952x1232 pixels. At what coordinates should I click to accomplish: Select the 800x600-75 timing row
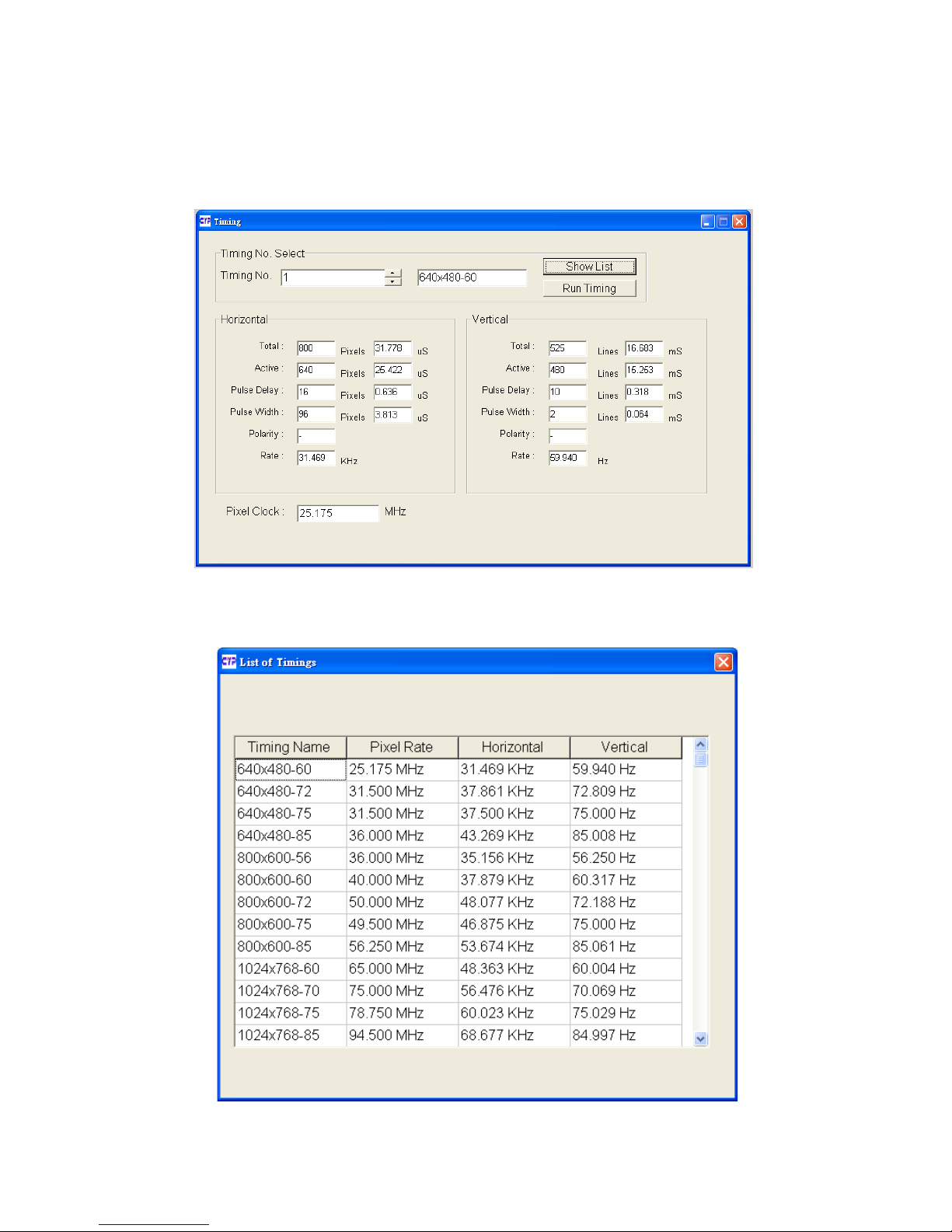point(459,924)
